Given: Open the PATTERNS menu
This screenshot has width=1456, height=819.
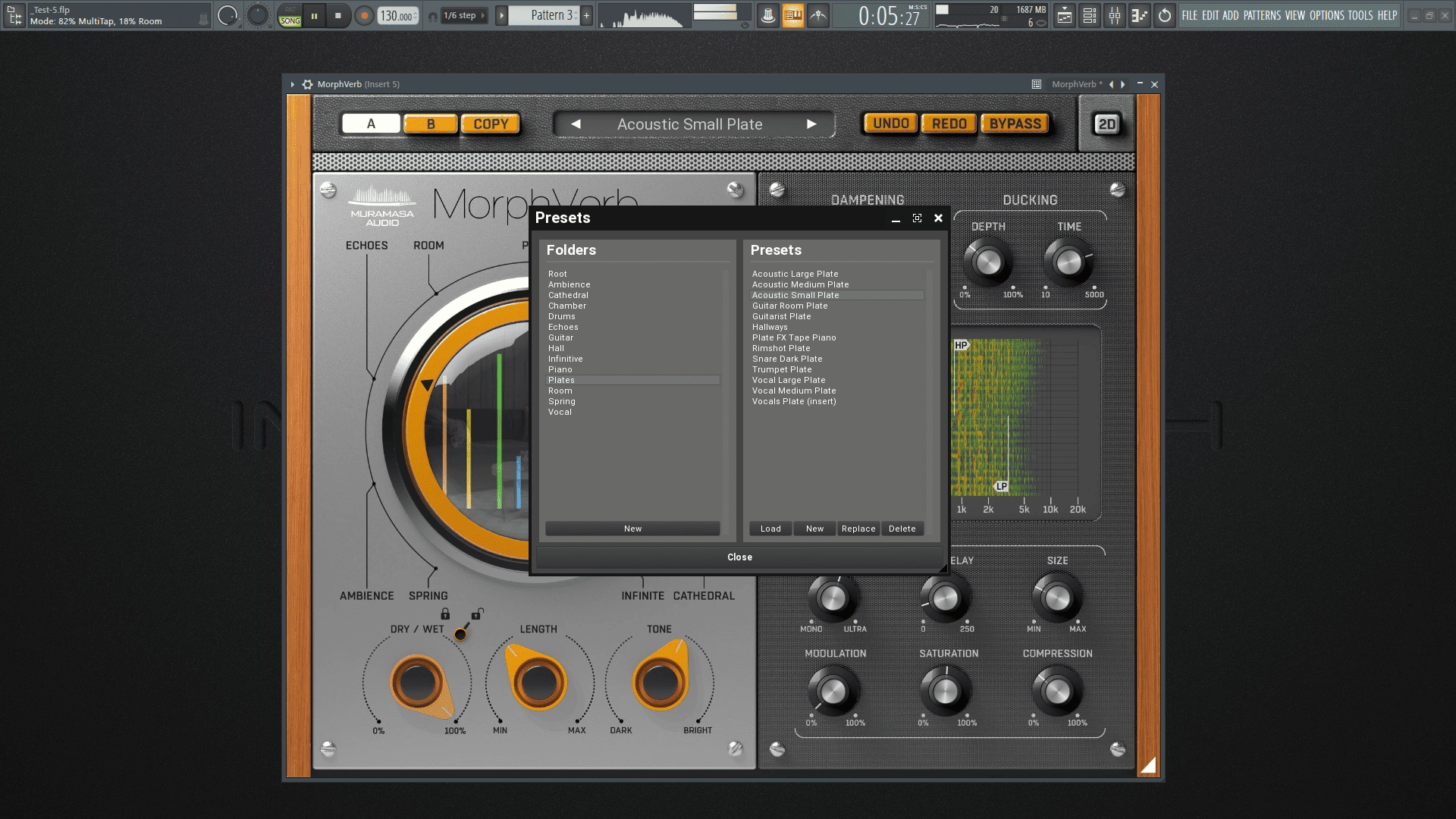Looking at the screenshot, I should pos(1262,15).
